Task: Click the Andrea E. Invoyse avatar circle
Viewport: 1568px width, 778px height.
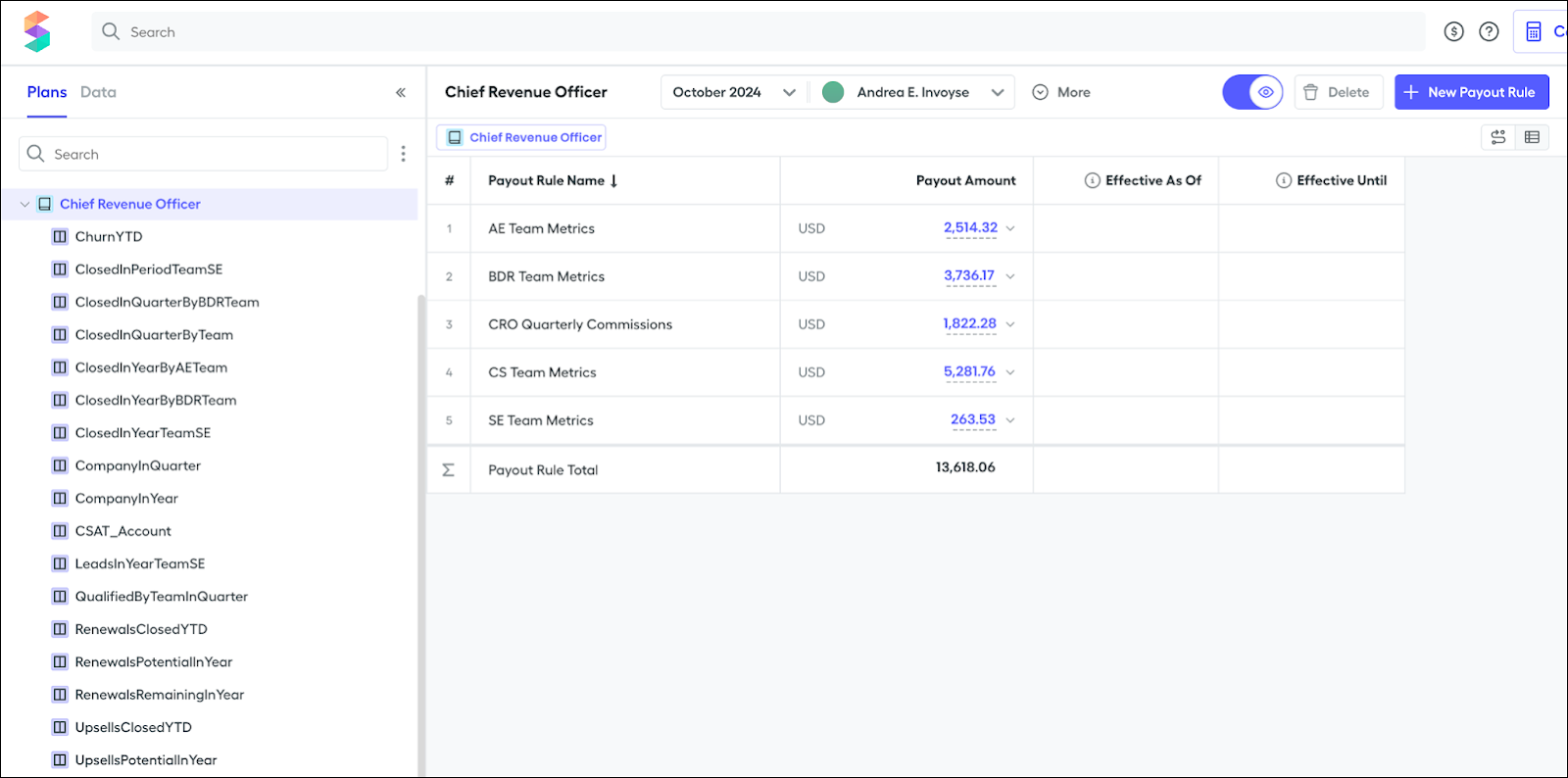Action: tap(833, 92)
